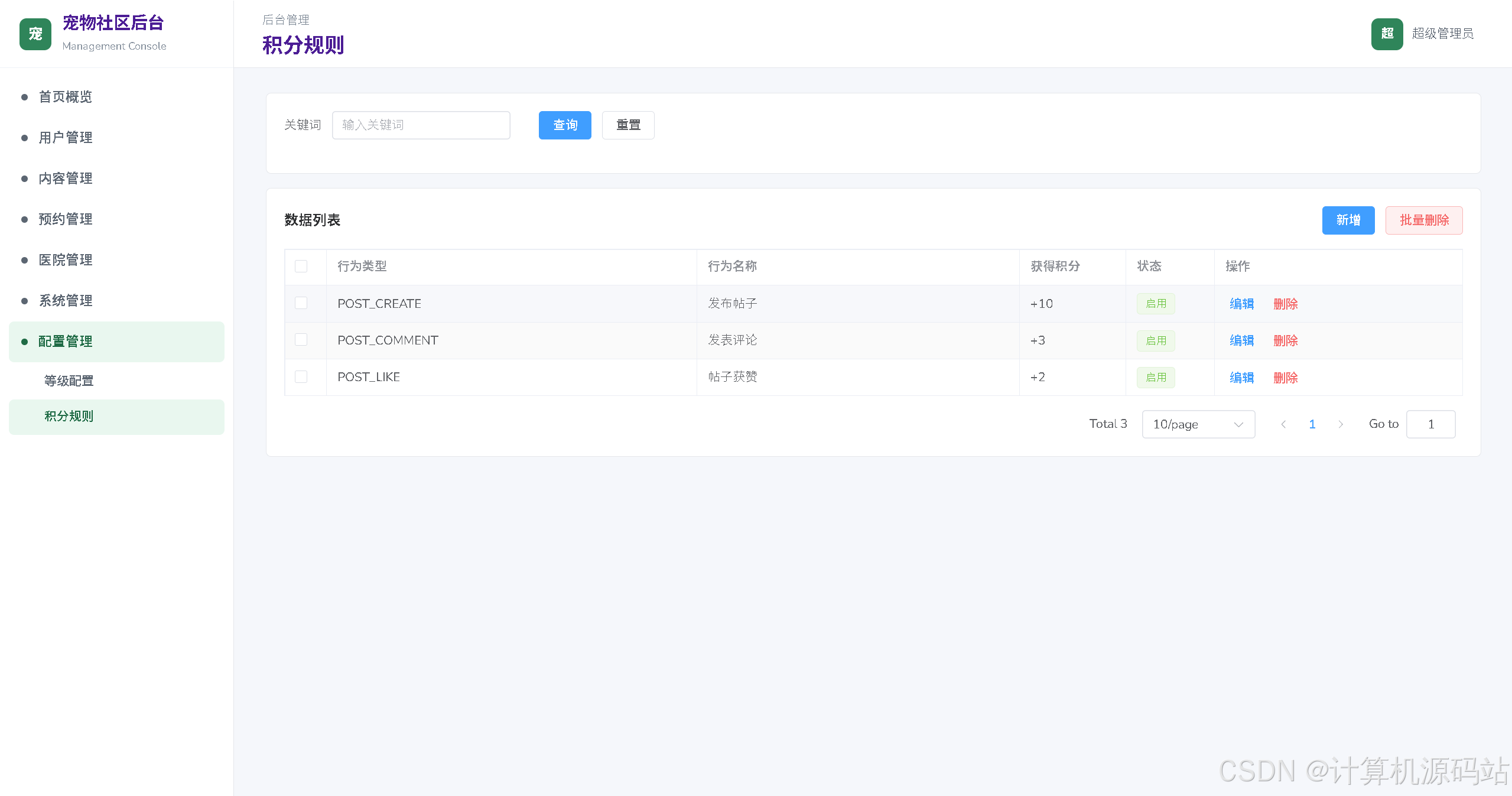Click the 重置 reset button
The height and width of the screenshot is (796, 1512).
[x=628, y=125]
